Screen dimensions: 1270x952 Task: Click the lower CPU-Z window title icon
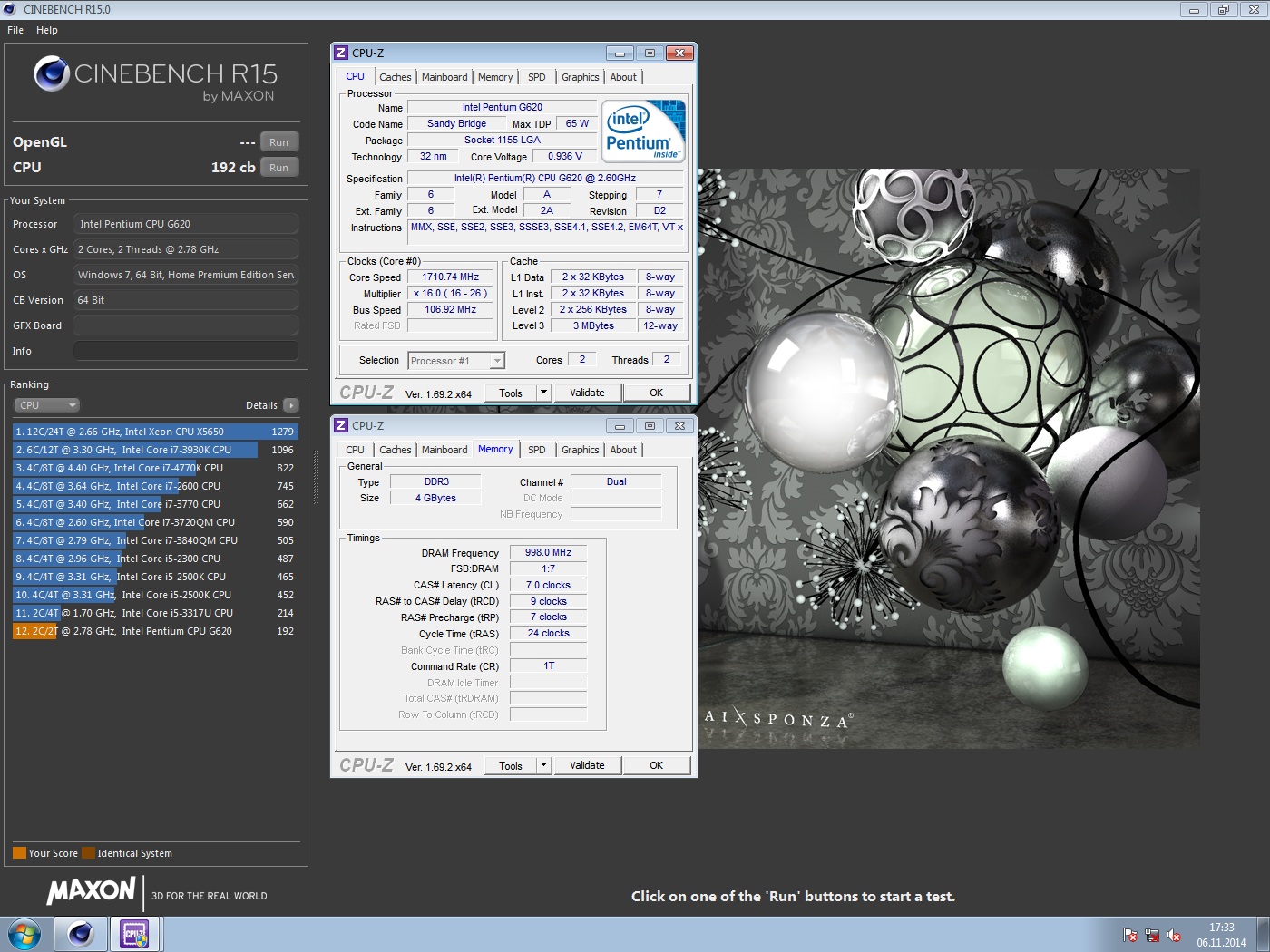[x=341, y=425]
